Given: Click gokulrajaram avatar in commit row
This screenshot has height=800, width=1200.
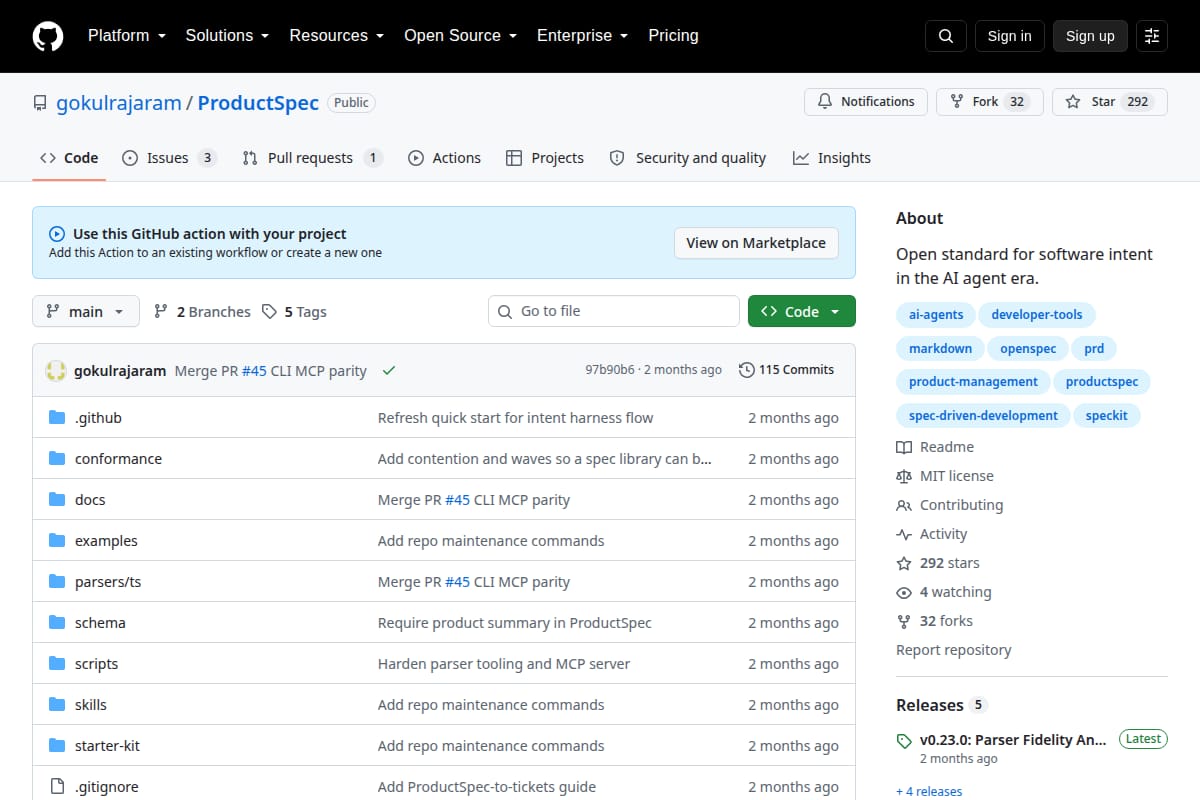Looking at the screenshot, I should pyautogui.click(x=56, y=370).
